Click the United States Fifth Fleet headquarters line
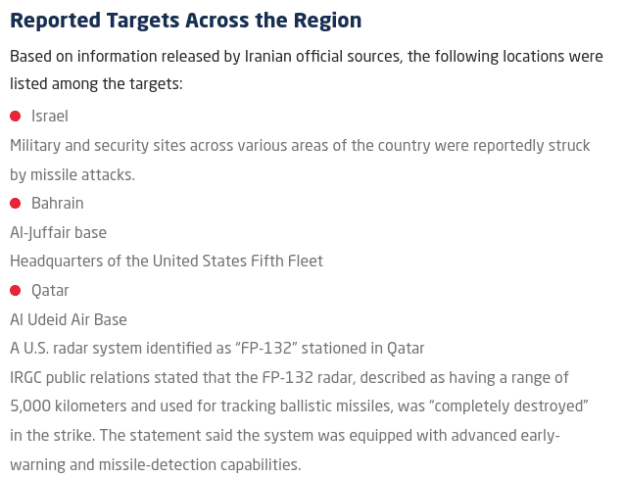 (x=166, y=261)
